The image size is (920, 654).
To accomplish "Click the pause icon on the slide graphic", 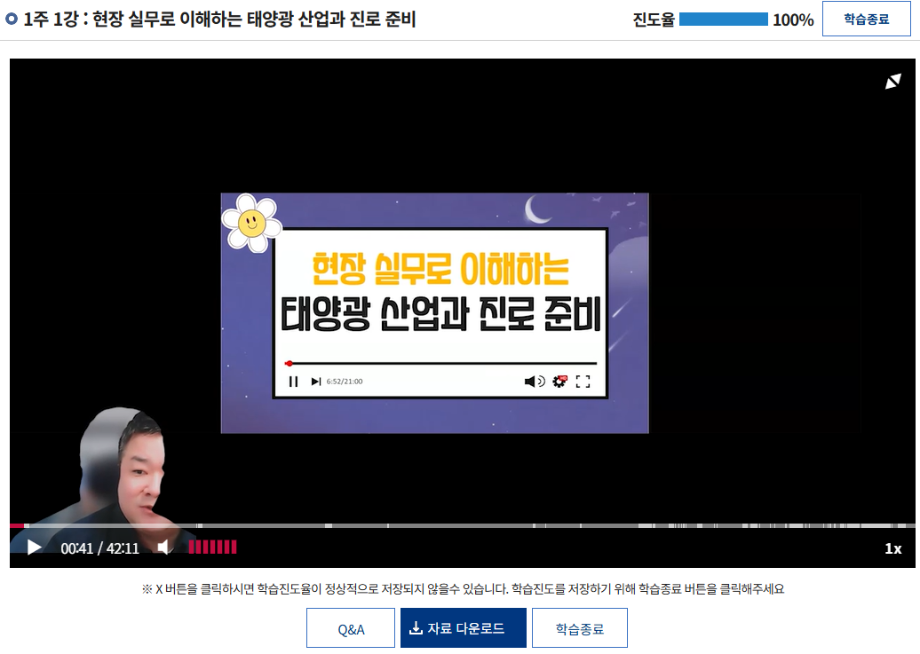I will click(x=293, y=382).
